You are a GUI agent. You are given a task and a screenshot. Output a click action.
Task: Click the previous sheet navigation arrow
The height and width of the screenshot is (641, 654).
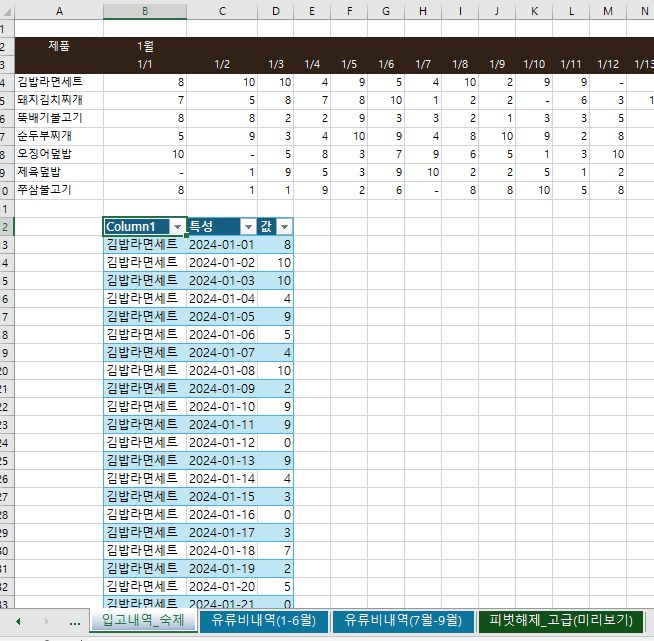[x=18, y=622]
